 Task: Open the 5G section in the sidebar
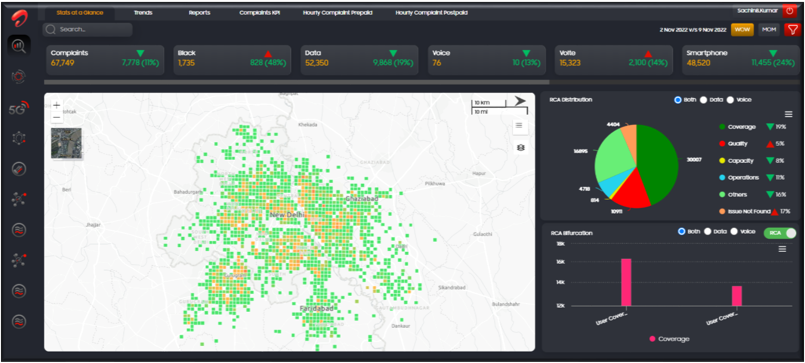tap(19, 108)
